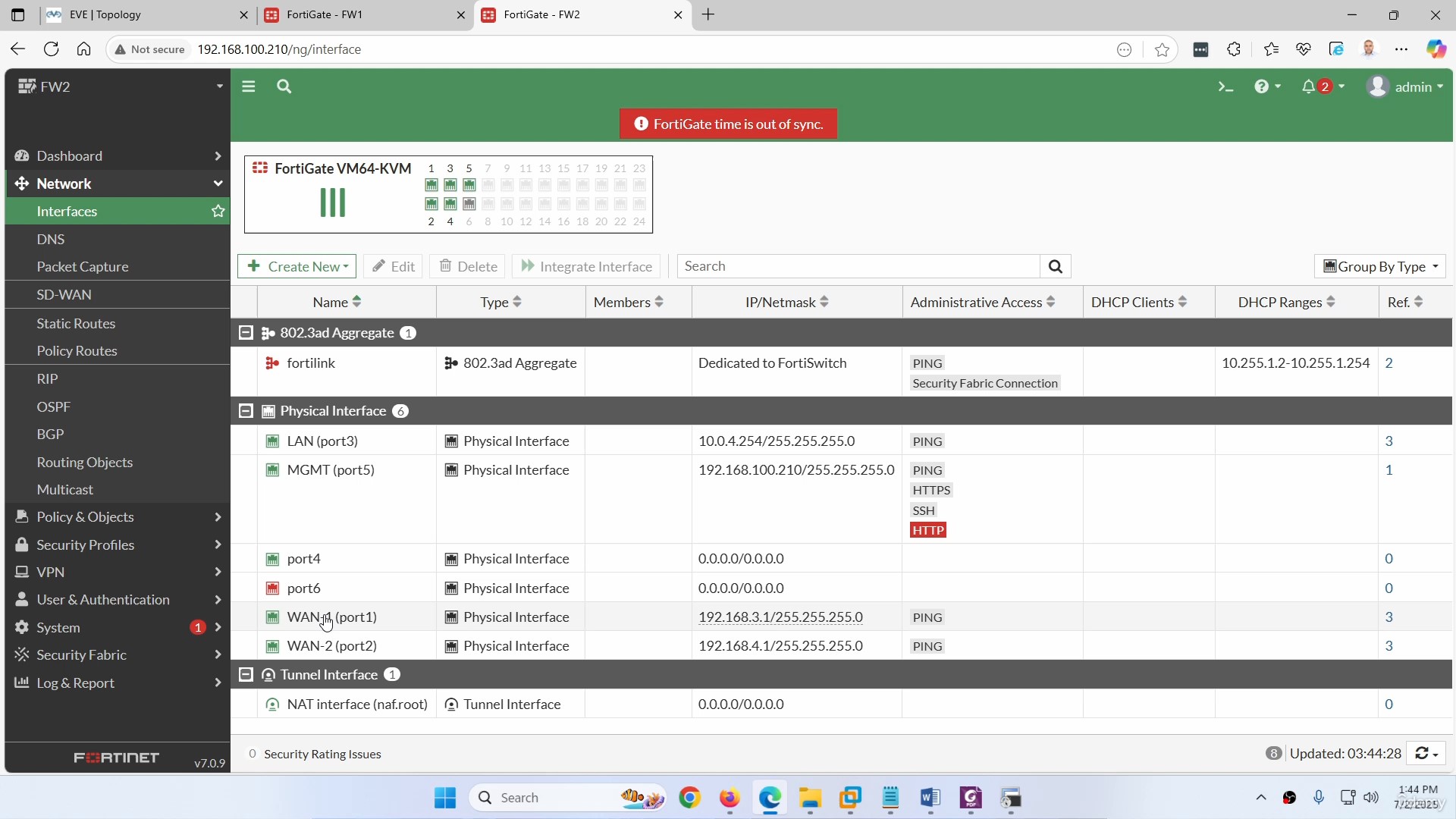Select the WAN-2 (port2) interface row
The image size is (1456, 819).
click(842, 646)
